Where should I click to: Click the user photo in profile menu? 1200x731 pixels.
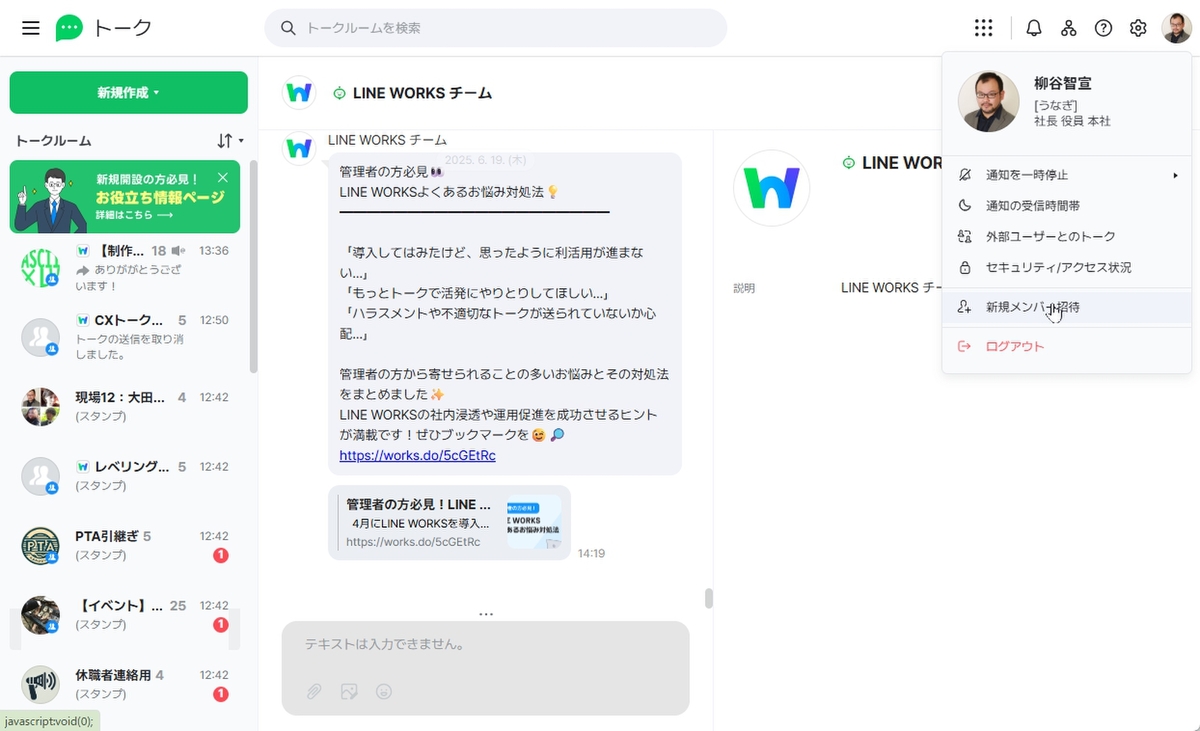click(x=988, y=102)
